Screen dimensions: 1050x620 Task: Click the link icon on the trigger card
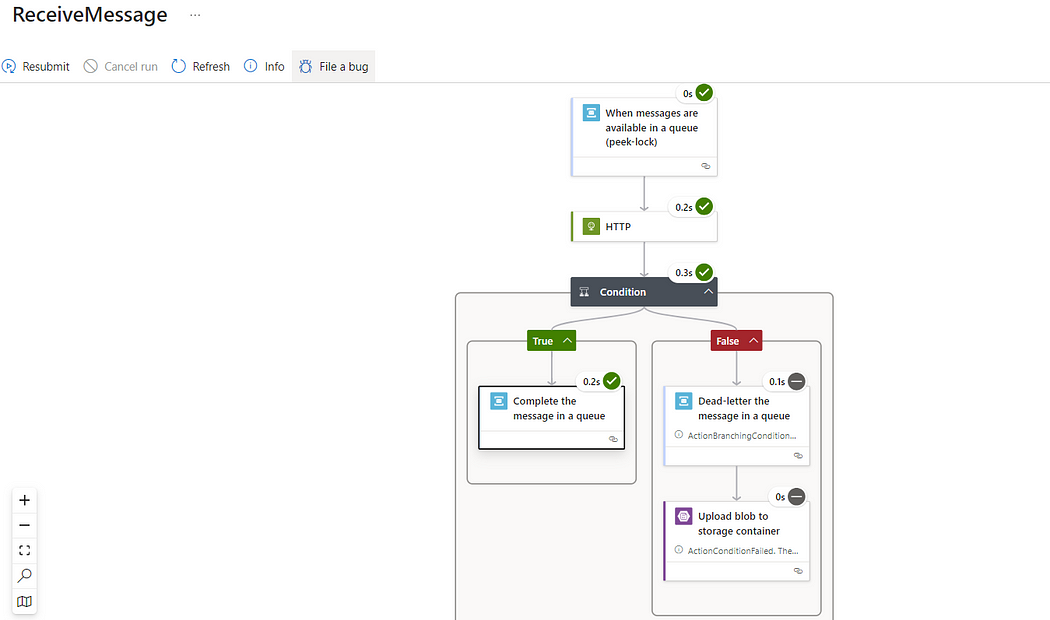(706, 166)
